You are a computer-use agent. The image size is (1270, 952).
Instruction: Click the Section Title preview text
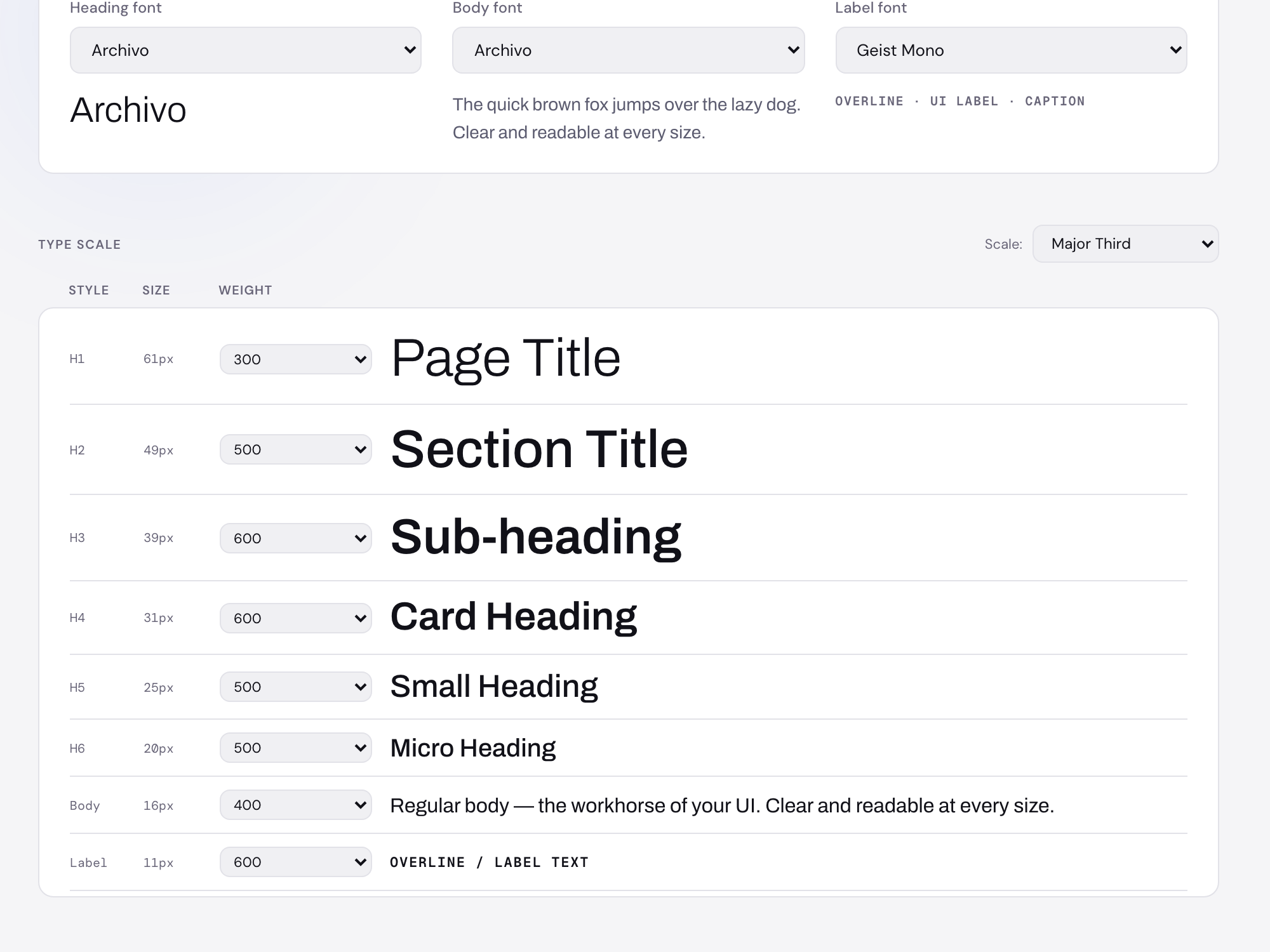click(x=539, y=449)
